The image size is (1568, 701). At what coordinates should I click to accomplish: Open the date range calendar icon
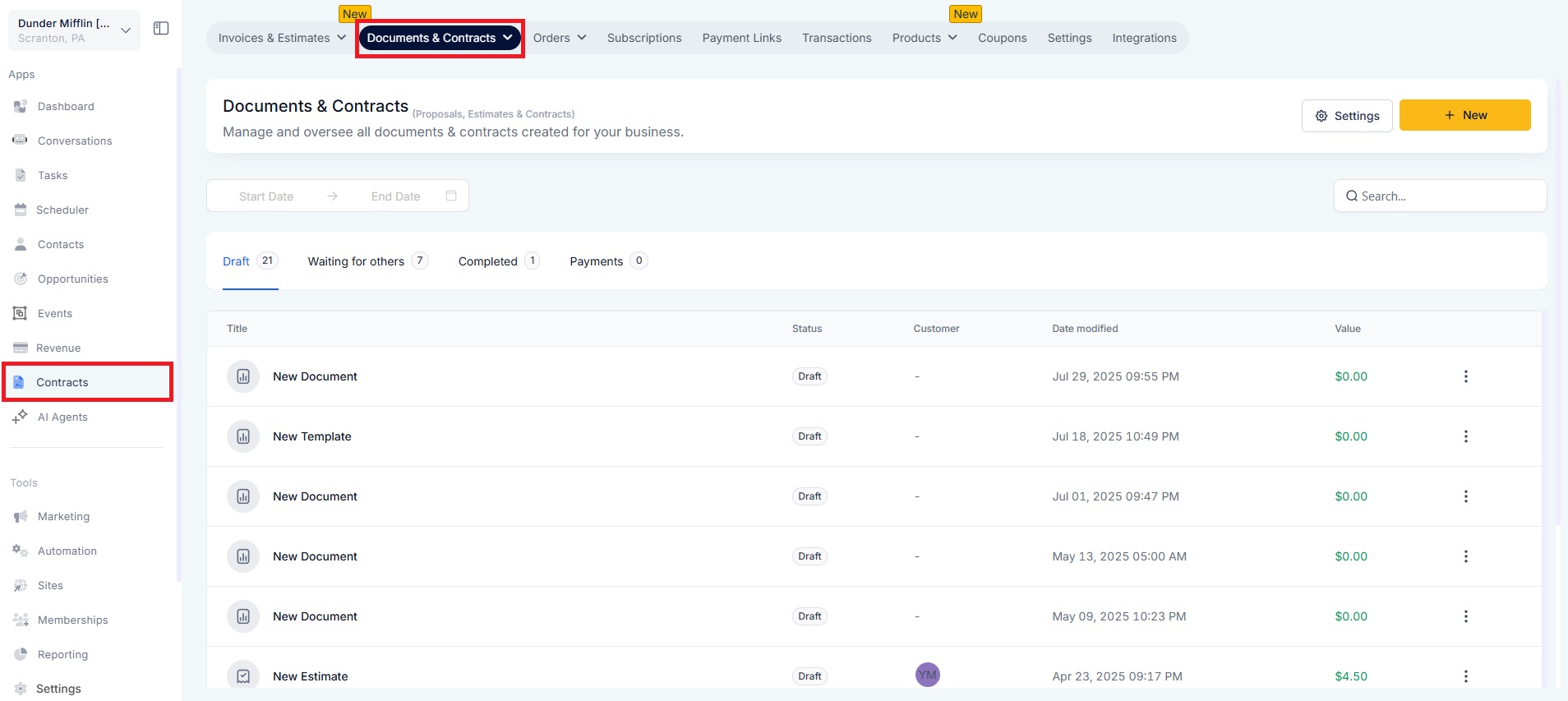coord(451,196)
